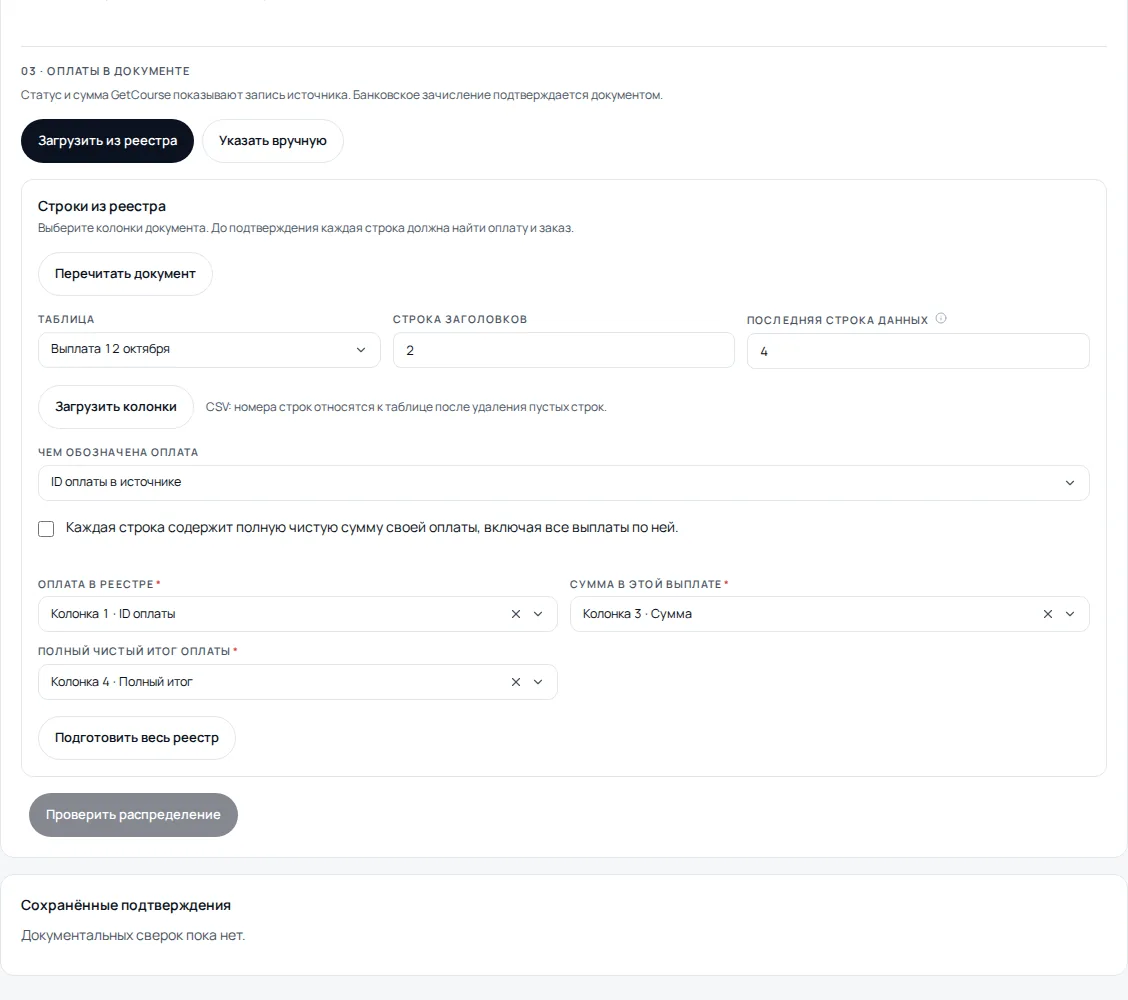Click the CSV row numbering hint text

406,407
